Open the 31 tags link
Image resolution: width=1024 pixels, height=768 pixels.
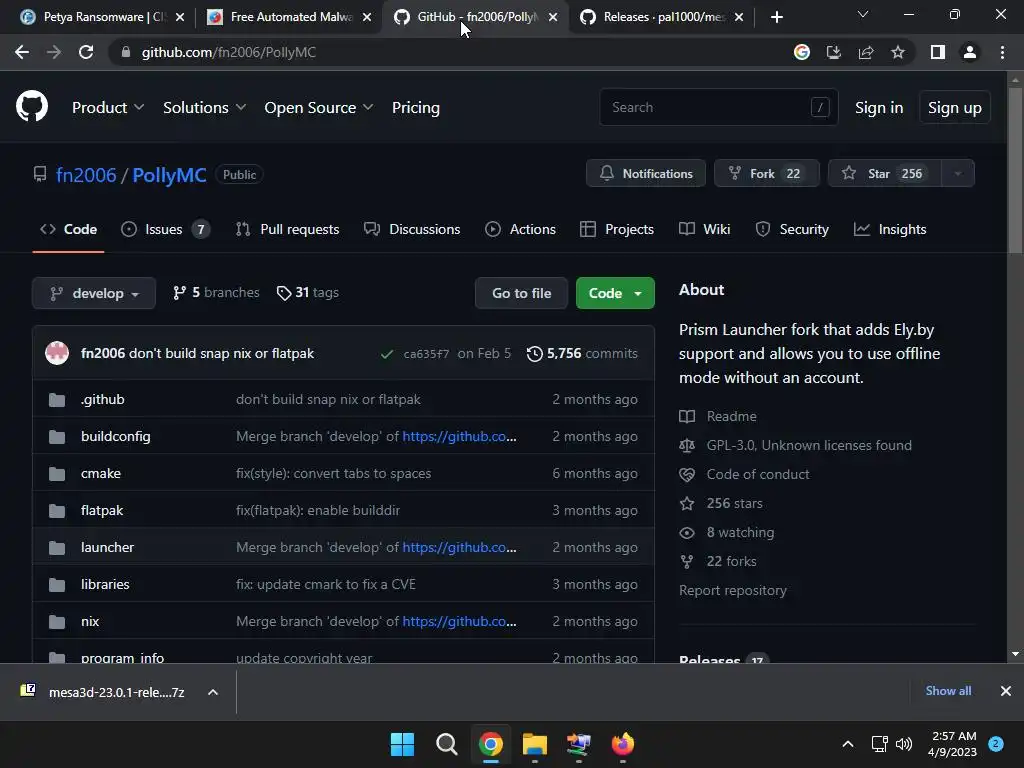pyautogui.click(x=308, y=293)
